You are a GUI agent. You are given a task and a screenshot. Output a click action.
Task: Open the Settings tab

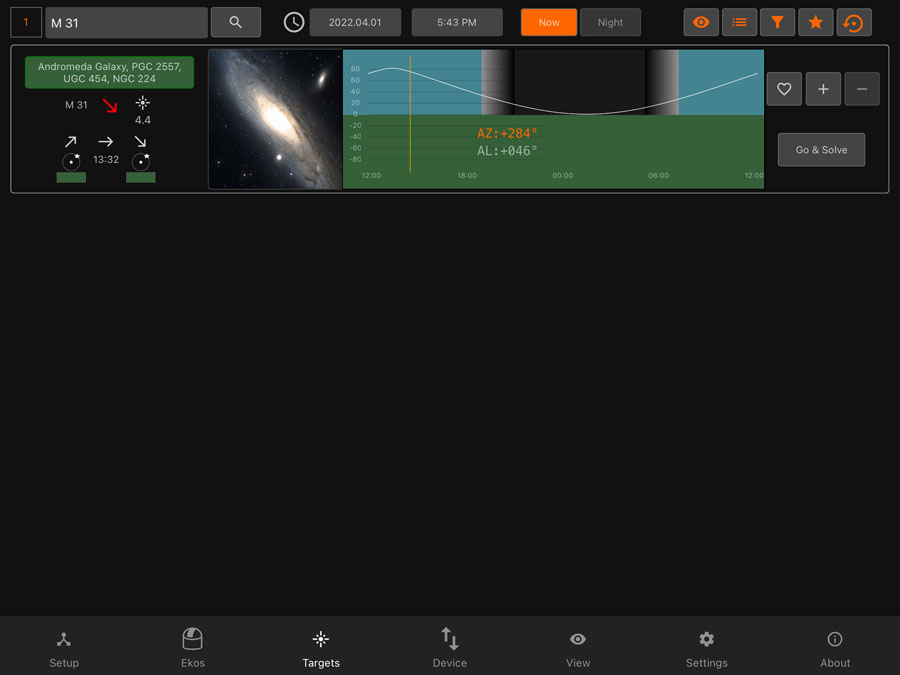(707, 649)
